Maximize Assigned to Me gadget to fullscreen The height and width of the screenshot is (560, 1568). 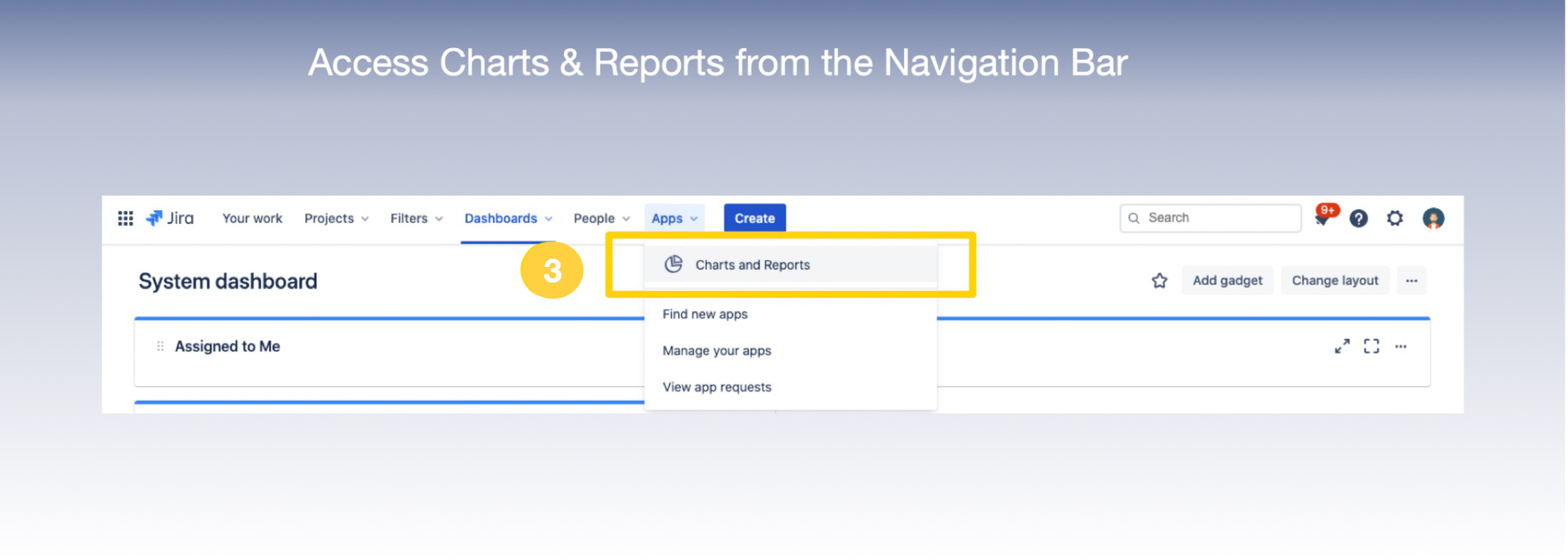click(x=1371, y=346)
